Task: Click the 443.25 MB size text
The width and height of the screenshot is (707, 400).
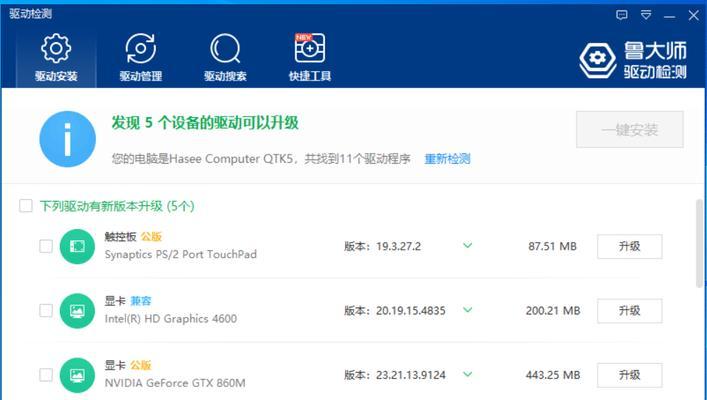Action: pos(553,375)
